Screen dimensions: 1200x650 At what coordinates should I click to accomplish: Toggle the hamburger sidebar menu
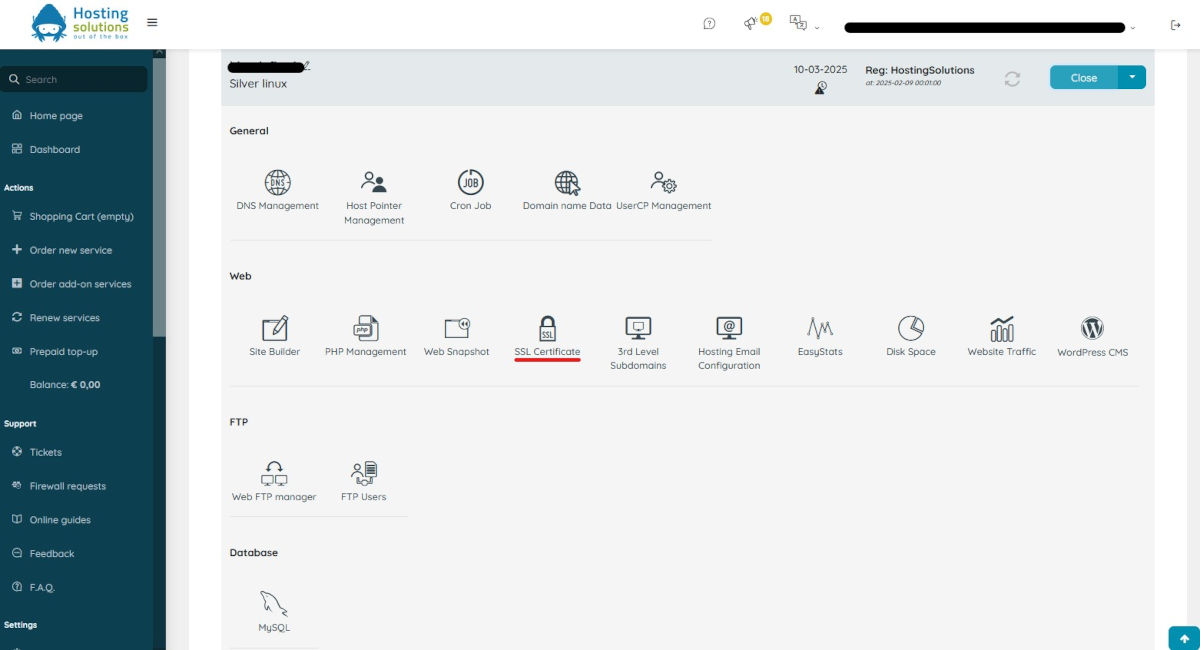point(152,22)
